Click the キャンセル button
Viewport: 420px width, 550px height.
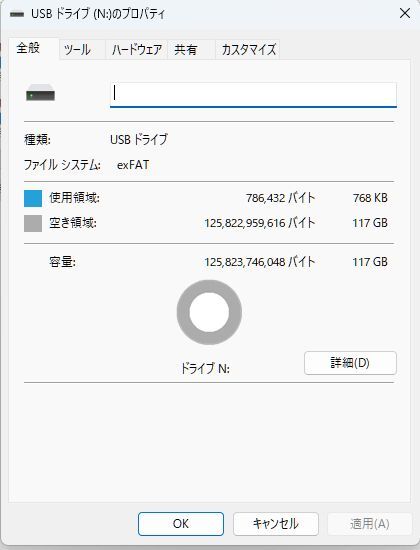276,524
